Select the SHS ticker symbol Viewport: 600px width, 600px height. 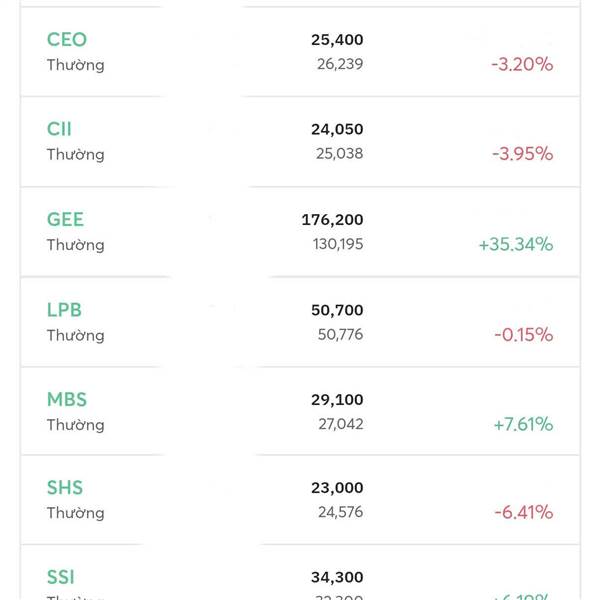(65, 487)
